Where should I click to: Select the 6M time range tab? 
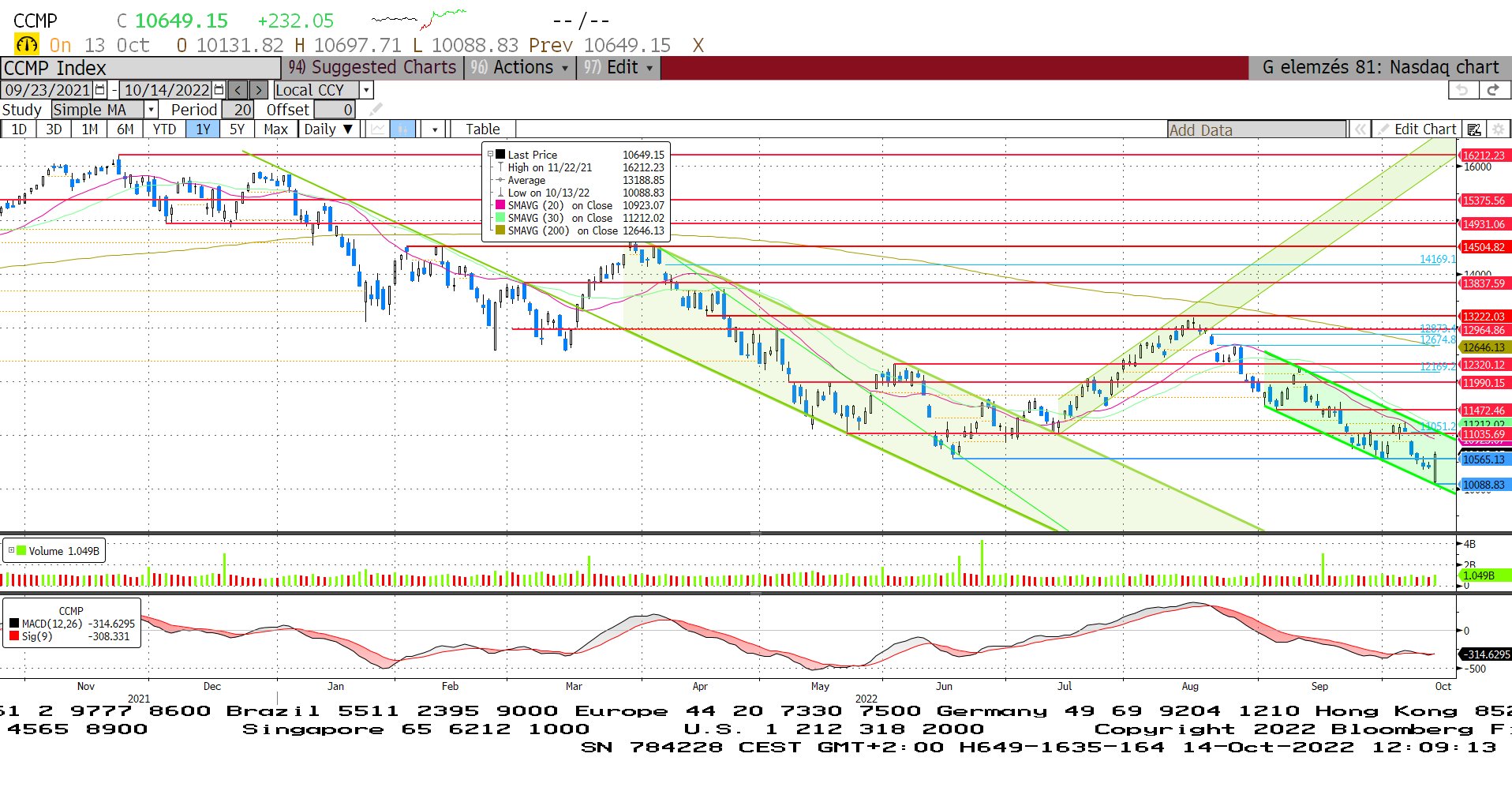(125, 129)
